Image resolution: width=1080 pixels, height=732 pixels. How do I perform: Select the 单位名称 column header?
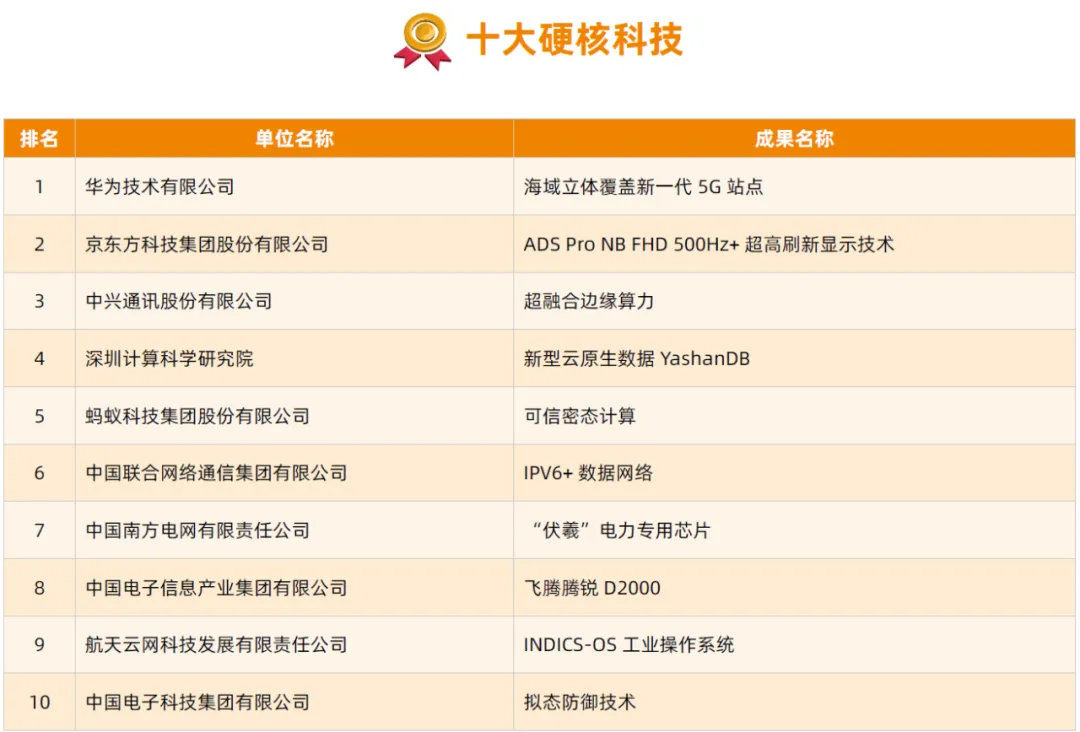click(294, 138)
